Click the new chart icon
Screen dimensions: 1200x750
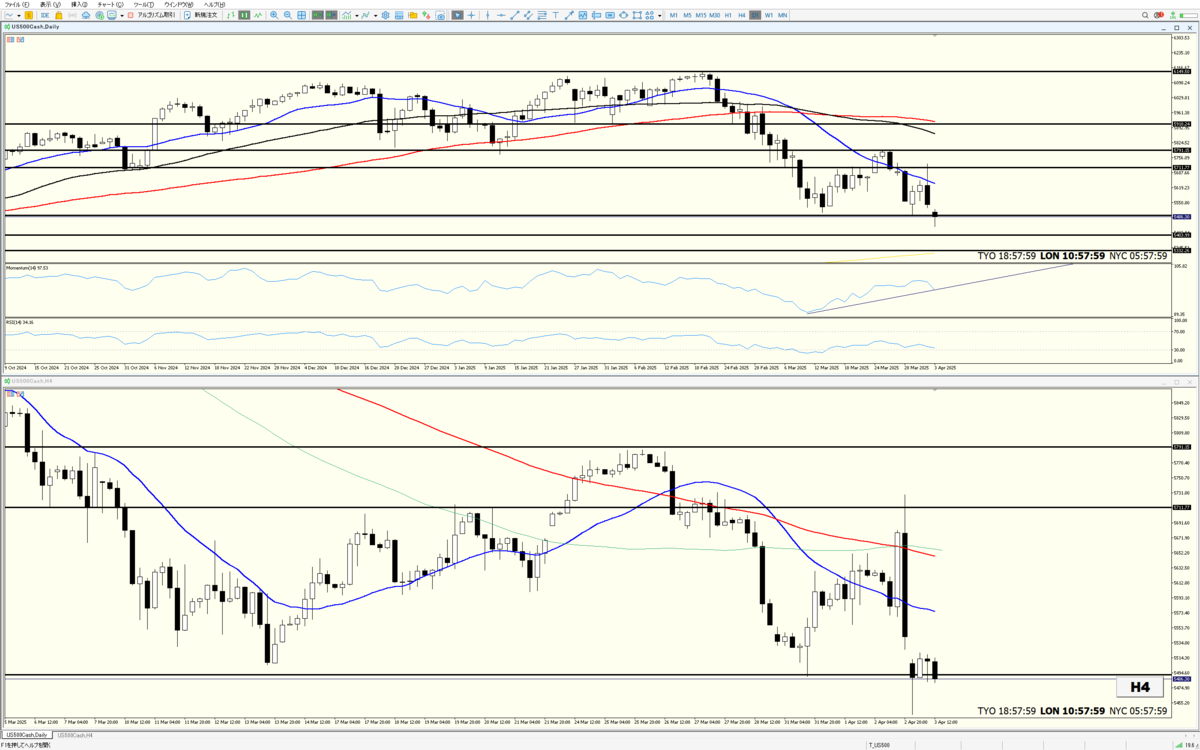[x=9, y=15]
